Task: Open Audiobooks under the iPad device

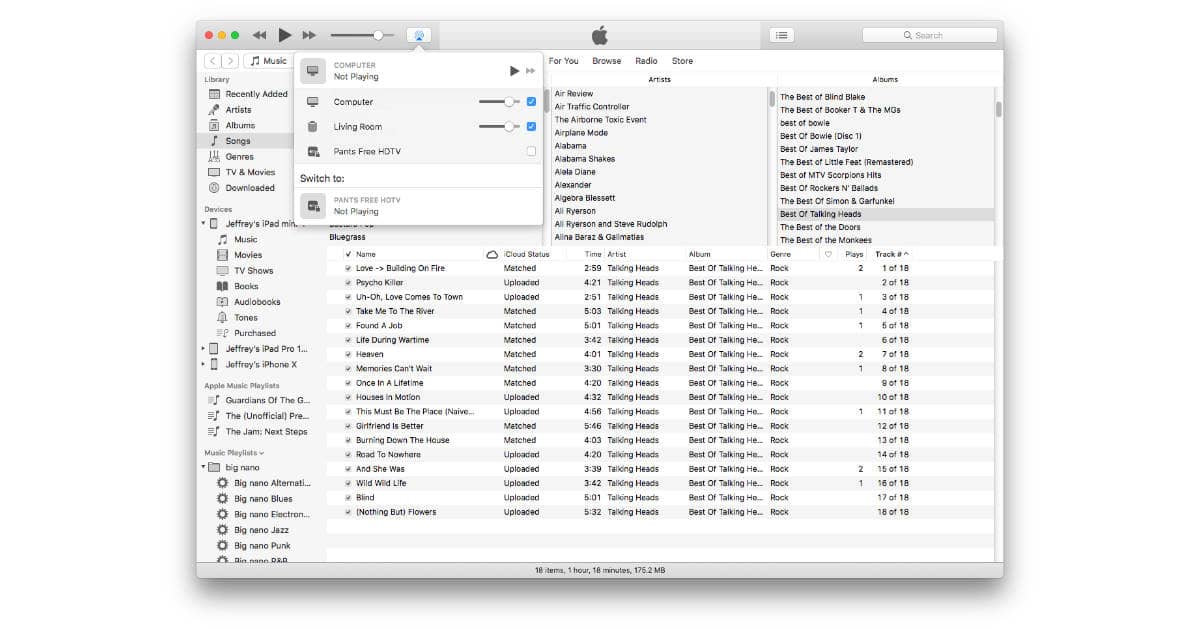Action: (x=257, y=302)
